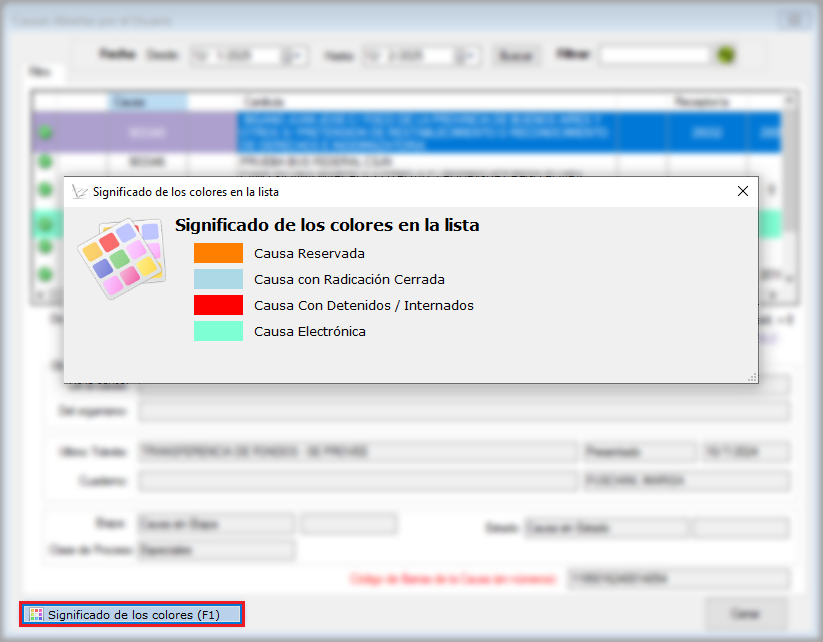Click the green status icon in the second list row
Viewport: 823px width, 642px height.
click(x=45, y=161)
